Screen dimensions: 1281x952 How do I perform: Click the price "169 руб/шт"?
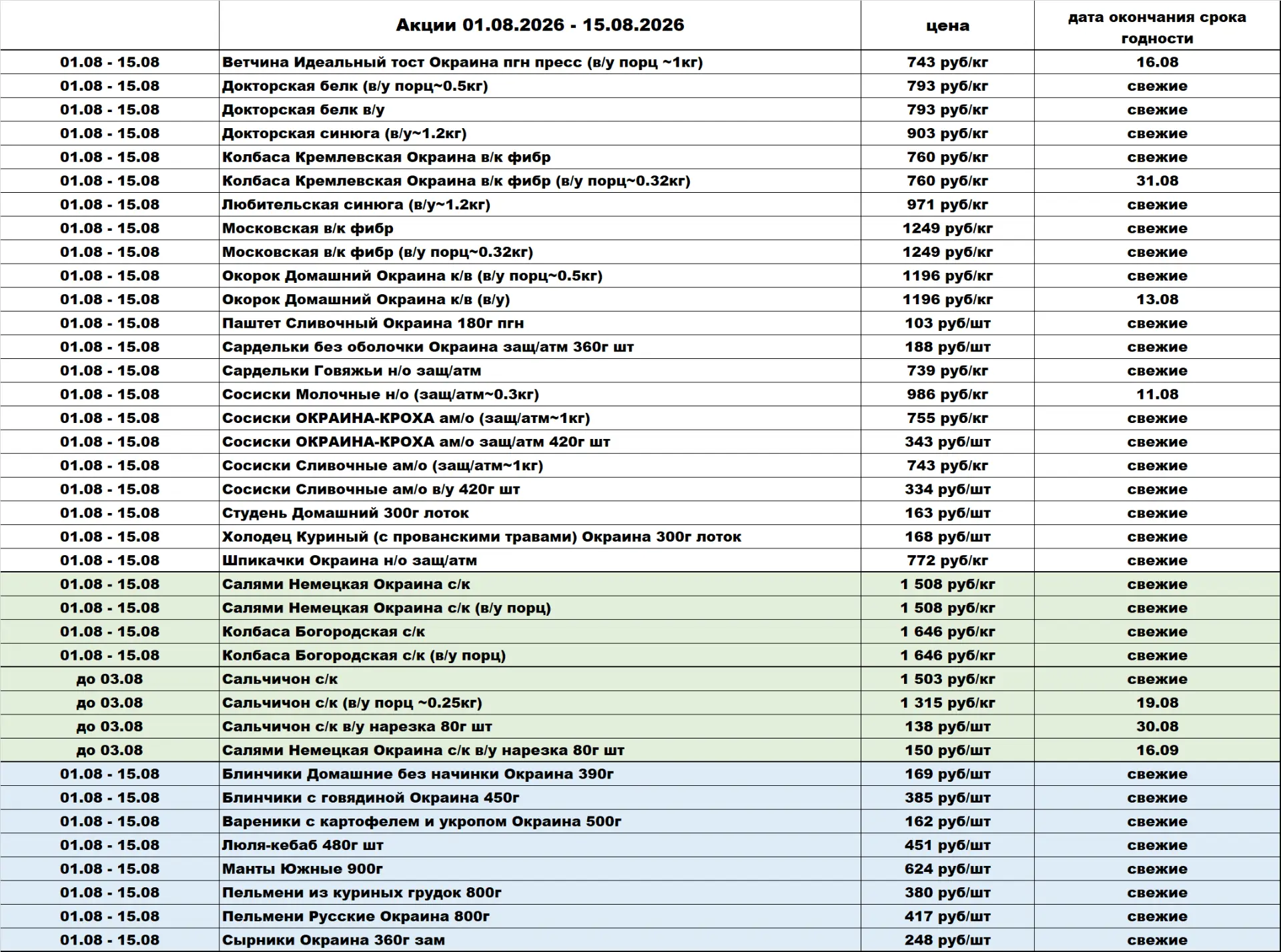click(x=947, y=775)
